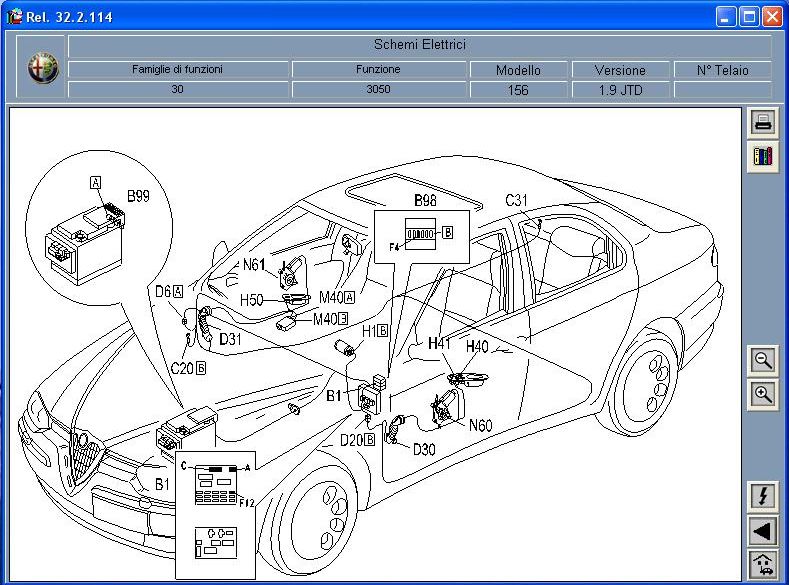Maximize the Rel. 32.2.114 window
Viewport: 789px width, 585px height.
tap(749, 15)
